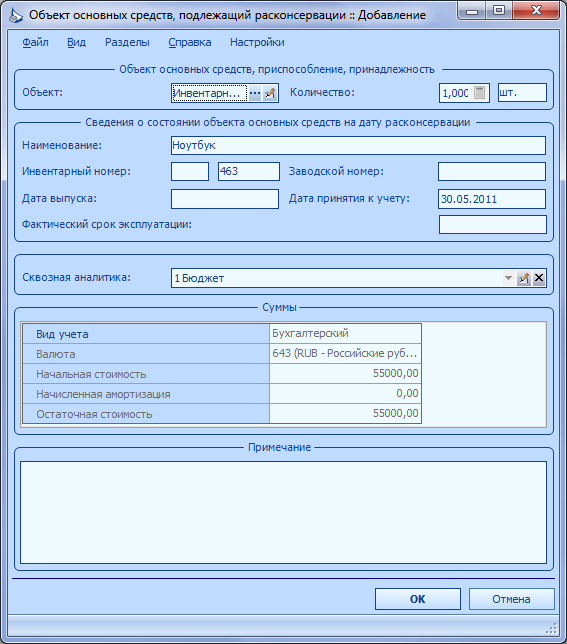Click the Заводской номер input field
Image resolution: width=567 pixels, height=644 pixels.
(x=492, y=171)
